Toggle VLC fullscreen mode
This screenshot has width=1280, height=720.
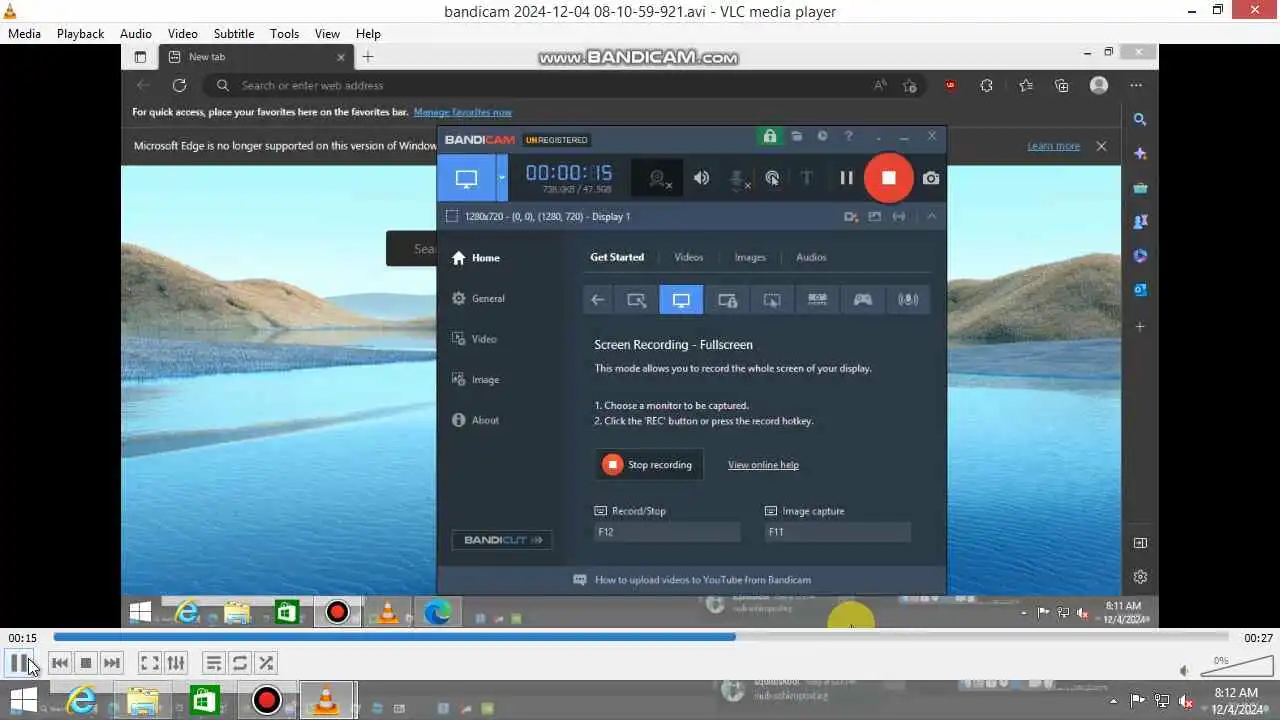(x=149, y=662)
